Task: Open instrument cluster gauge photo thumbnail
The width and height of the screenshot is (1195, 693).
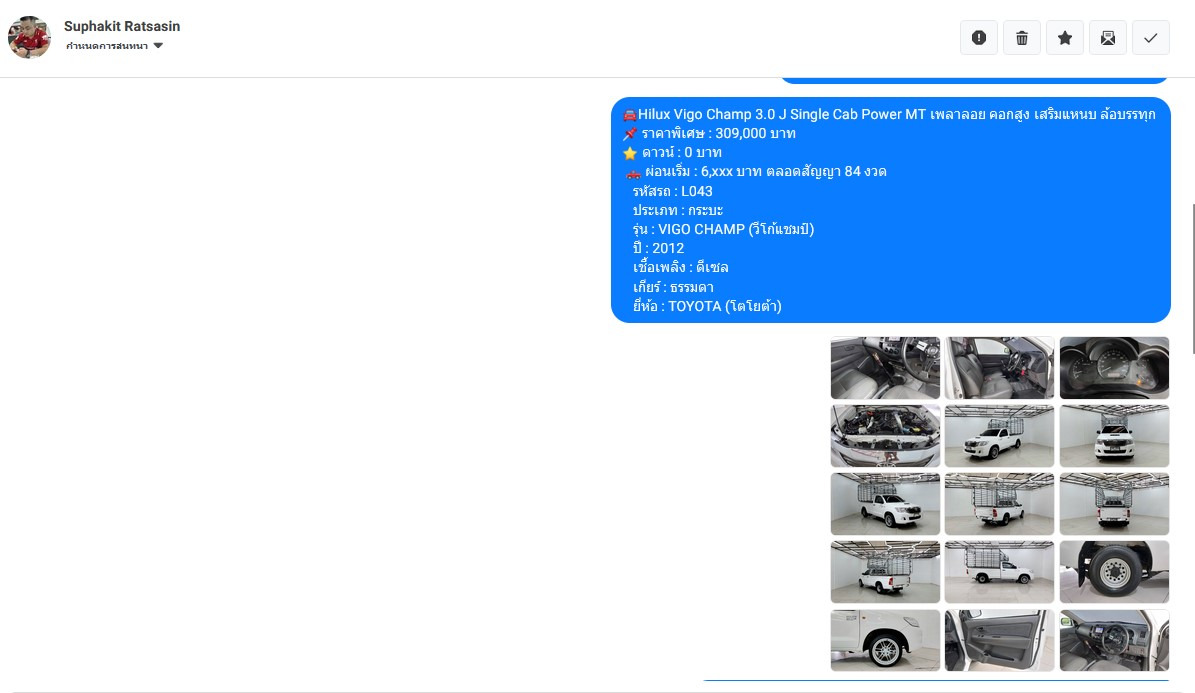Action: (x=1113, y=367)
